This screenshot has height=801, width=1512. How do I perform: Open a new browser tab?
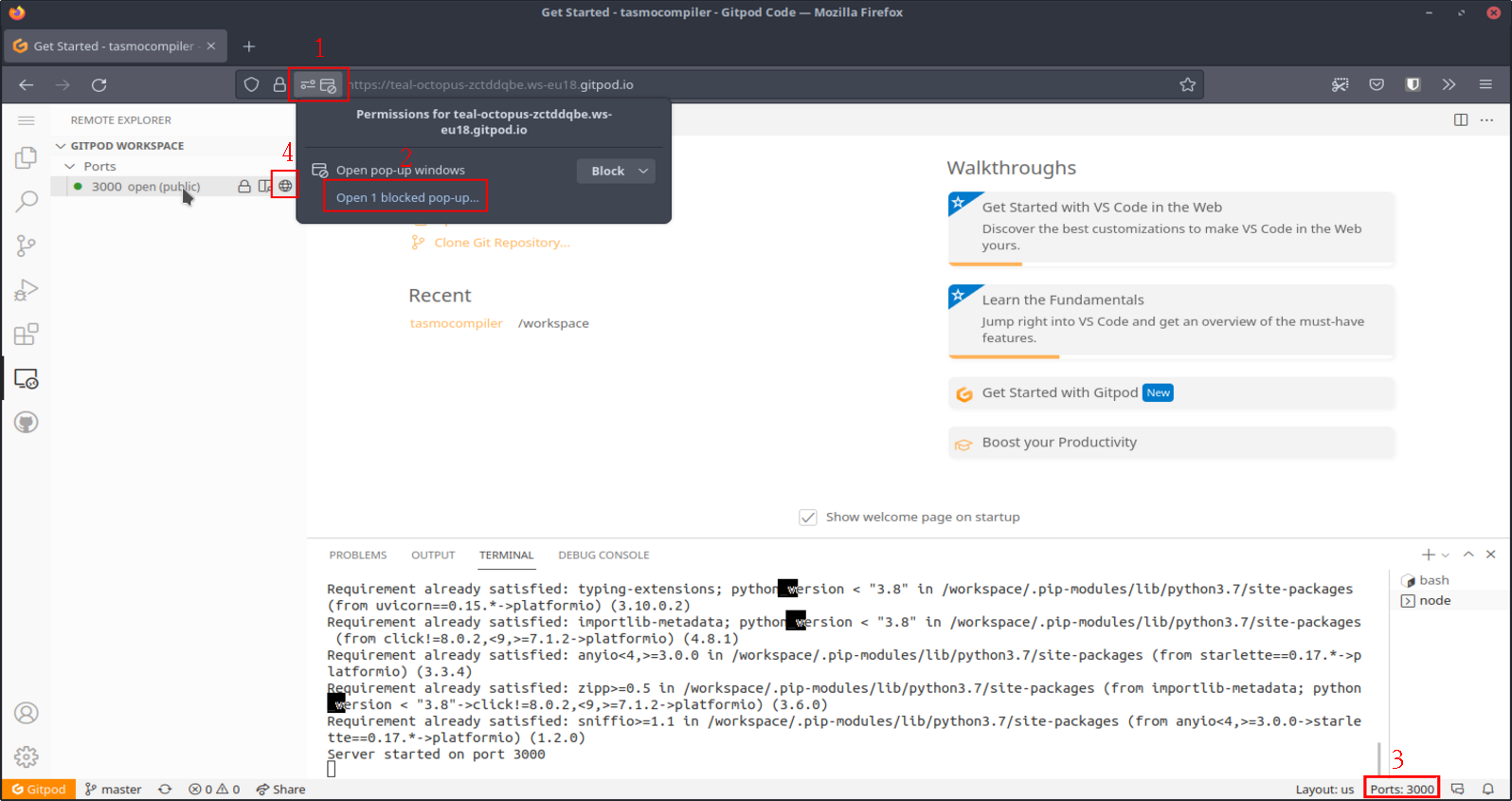coord(249,46)
